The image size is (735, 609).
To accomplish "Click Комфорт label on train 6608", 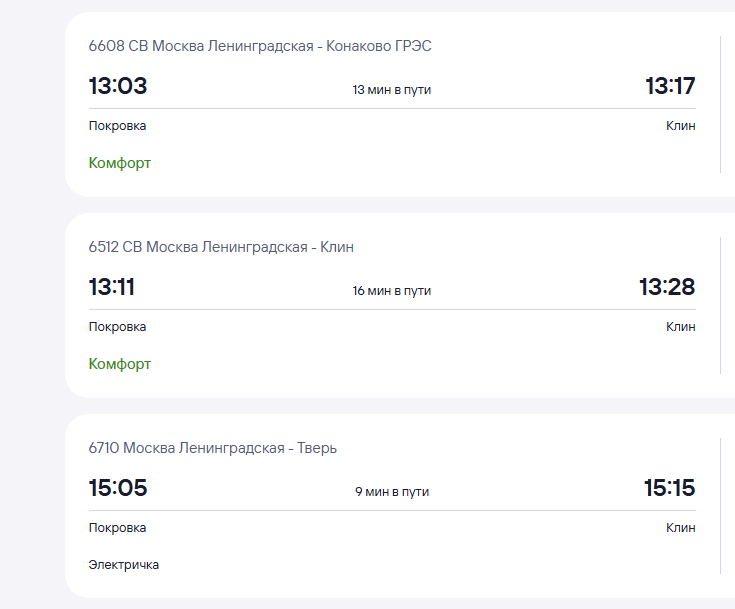I will [x=120, y=163].
